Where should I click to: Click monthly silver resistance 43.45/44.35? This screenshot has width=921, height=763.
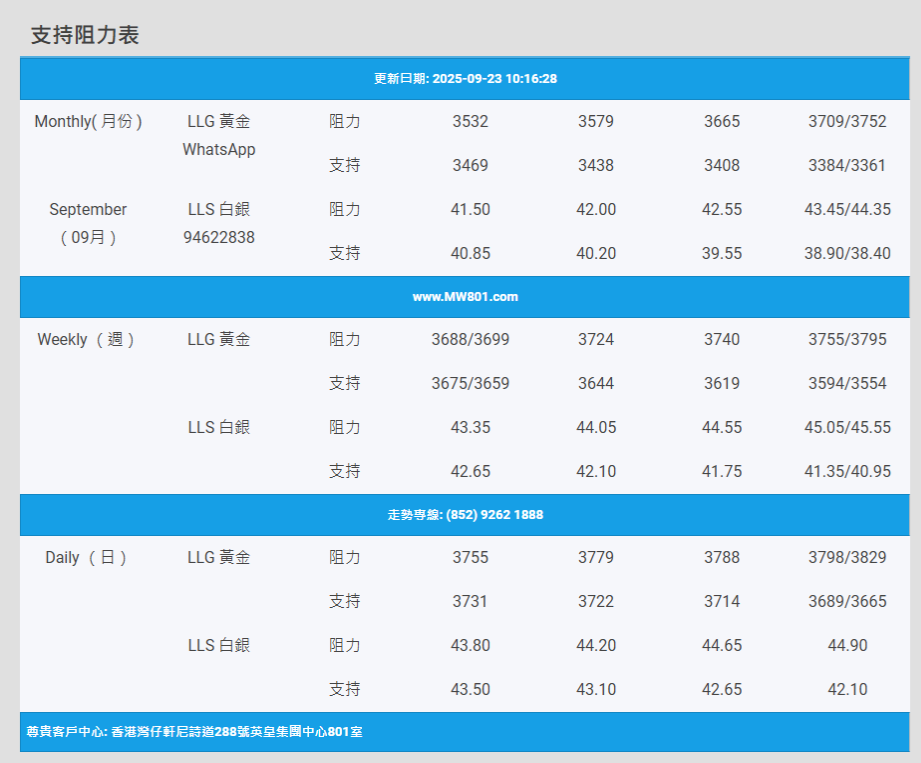(847, 209)
